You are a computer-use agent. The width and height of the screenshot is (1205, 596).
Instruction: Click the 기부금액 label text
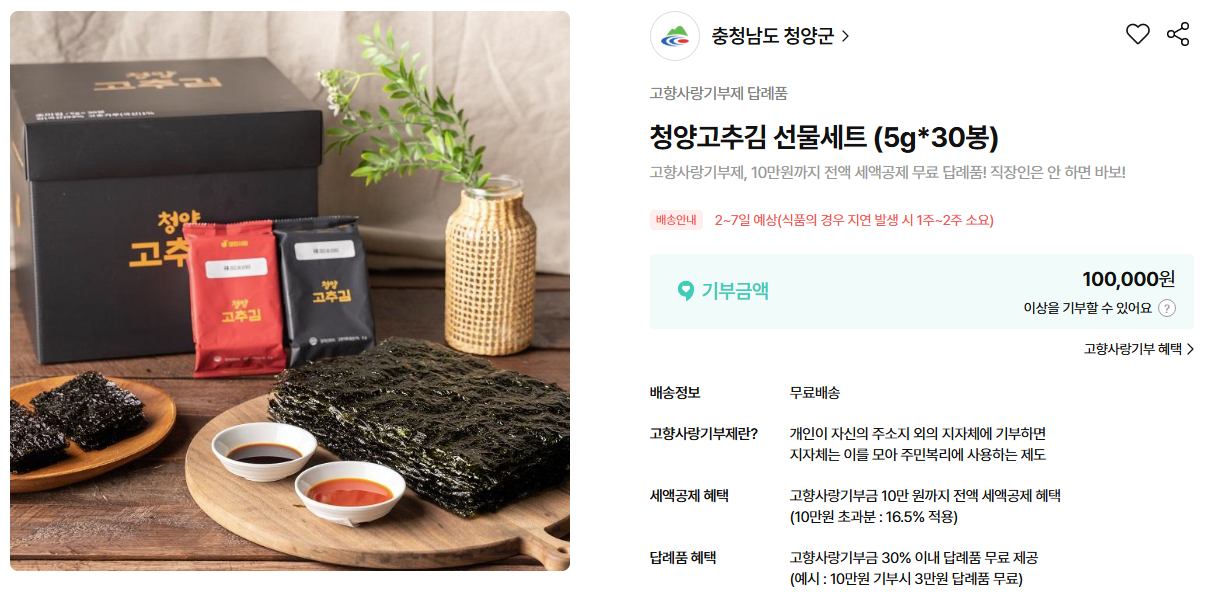coord(735,291)
